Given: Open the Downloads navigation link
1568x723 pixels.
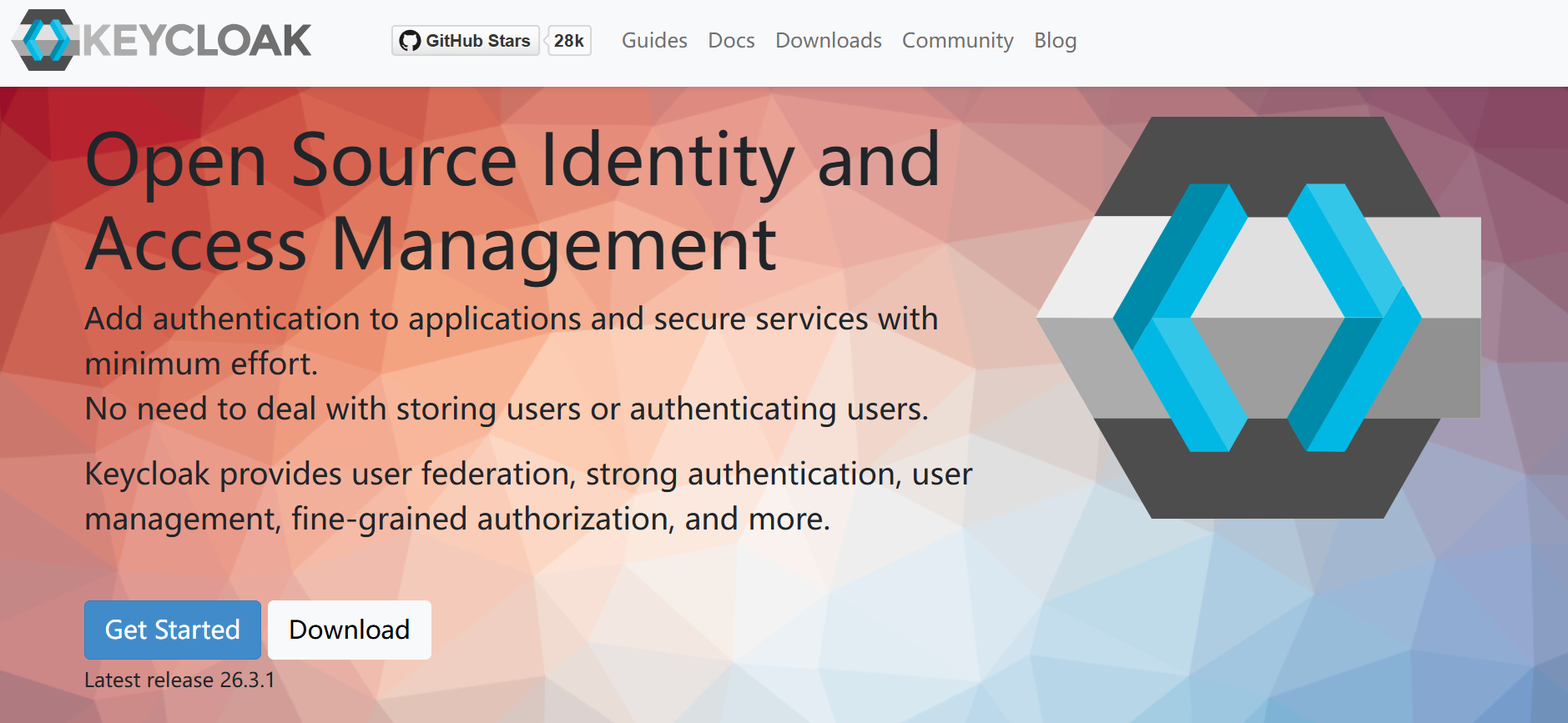Looking at the screenshot, I should tap(828, 41).
